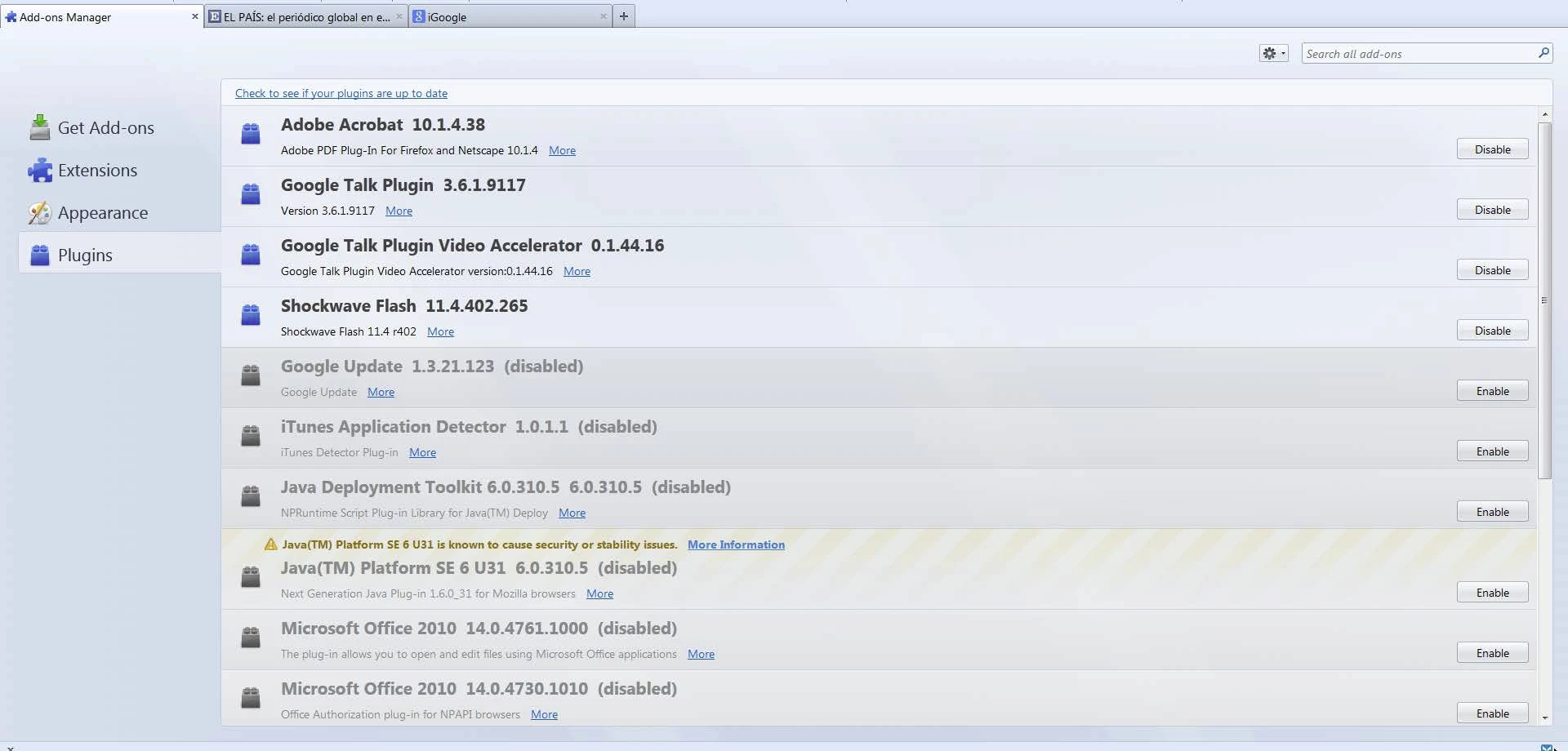Click the Java Deployment Toolkit plugin icon
1568x751 pixels.
point(251,495)
